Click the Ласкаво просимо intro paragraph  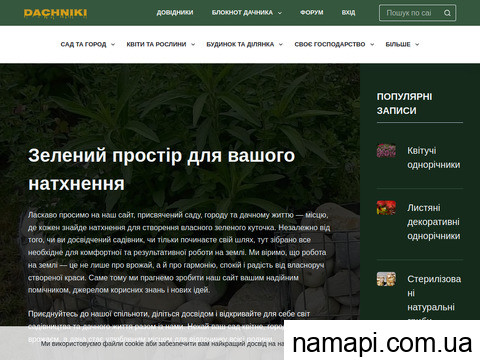pyautogui.click(x=179, y=252)
